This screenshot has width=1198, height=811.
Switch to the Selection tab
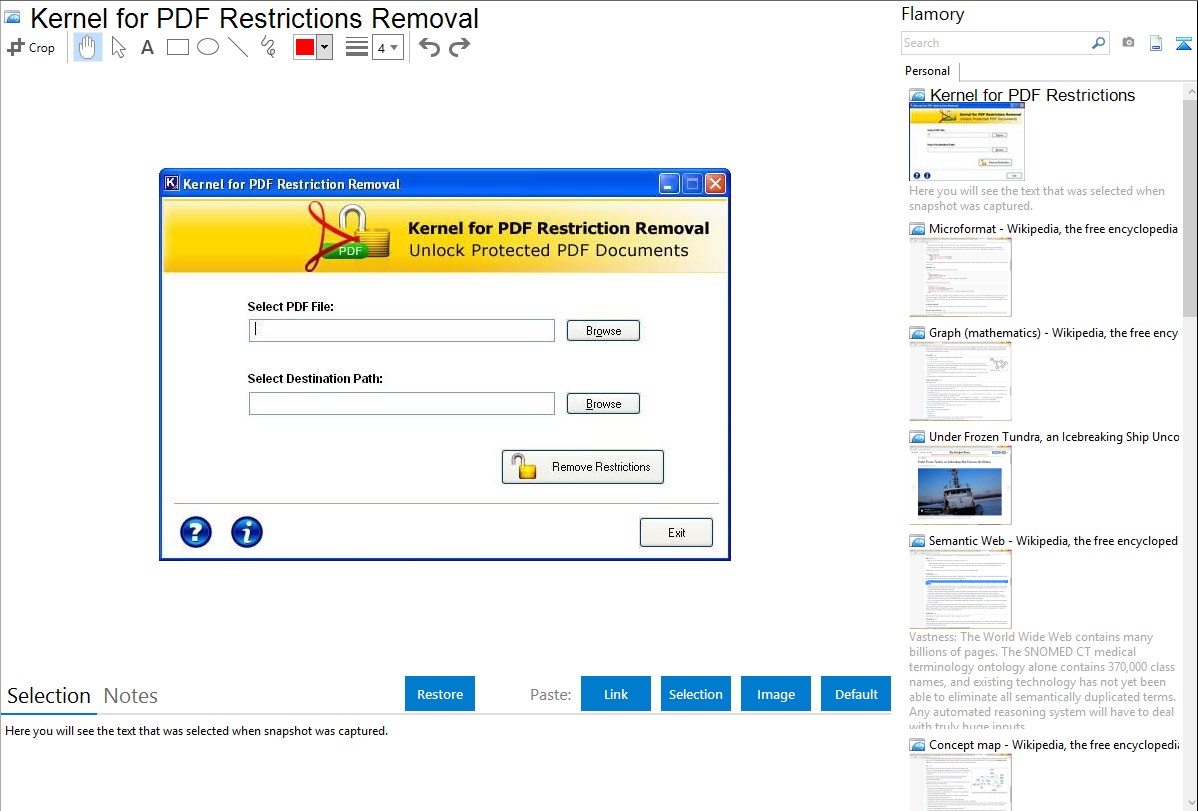(x=49, y=696)
